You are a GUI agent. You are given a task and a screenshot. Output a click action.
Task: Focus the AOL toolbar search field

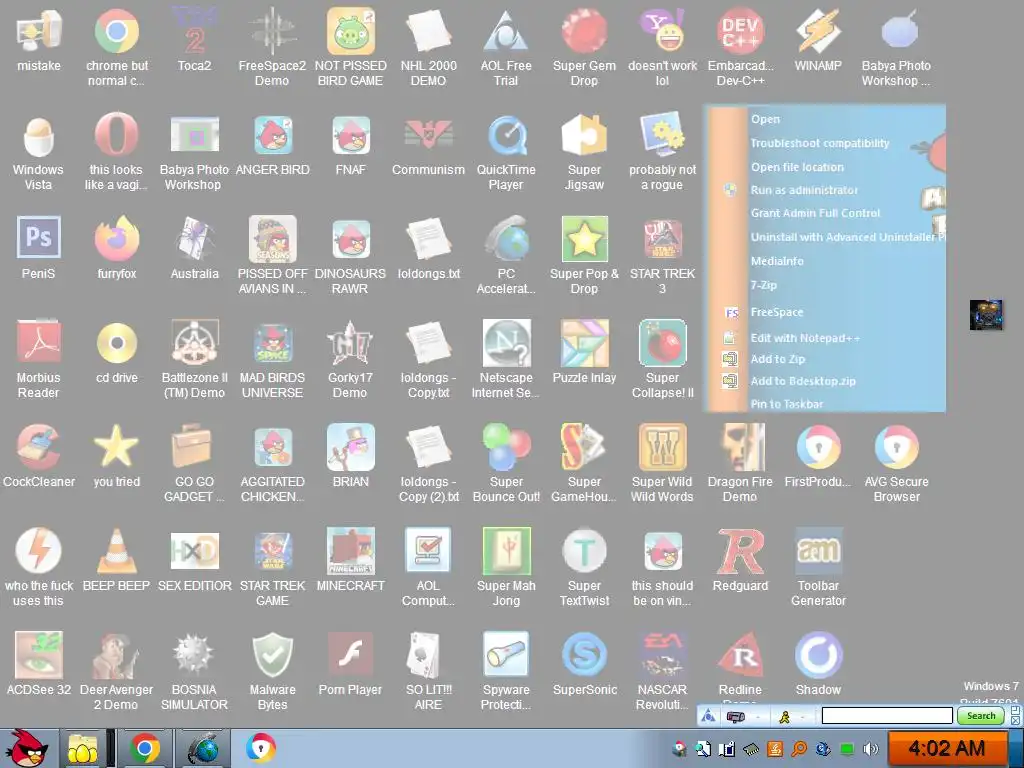887,716
